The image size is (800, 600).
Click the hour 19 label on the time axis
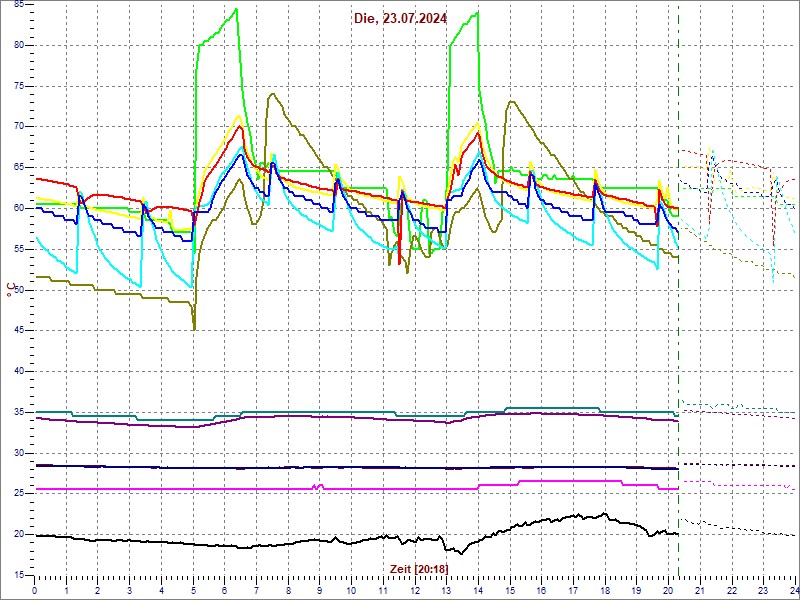click(x=637, y=590)
